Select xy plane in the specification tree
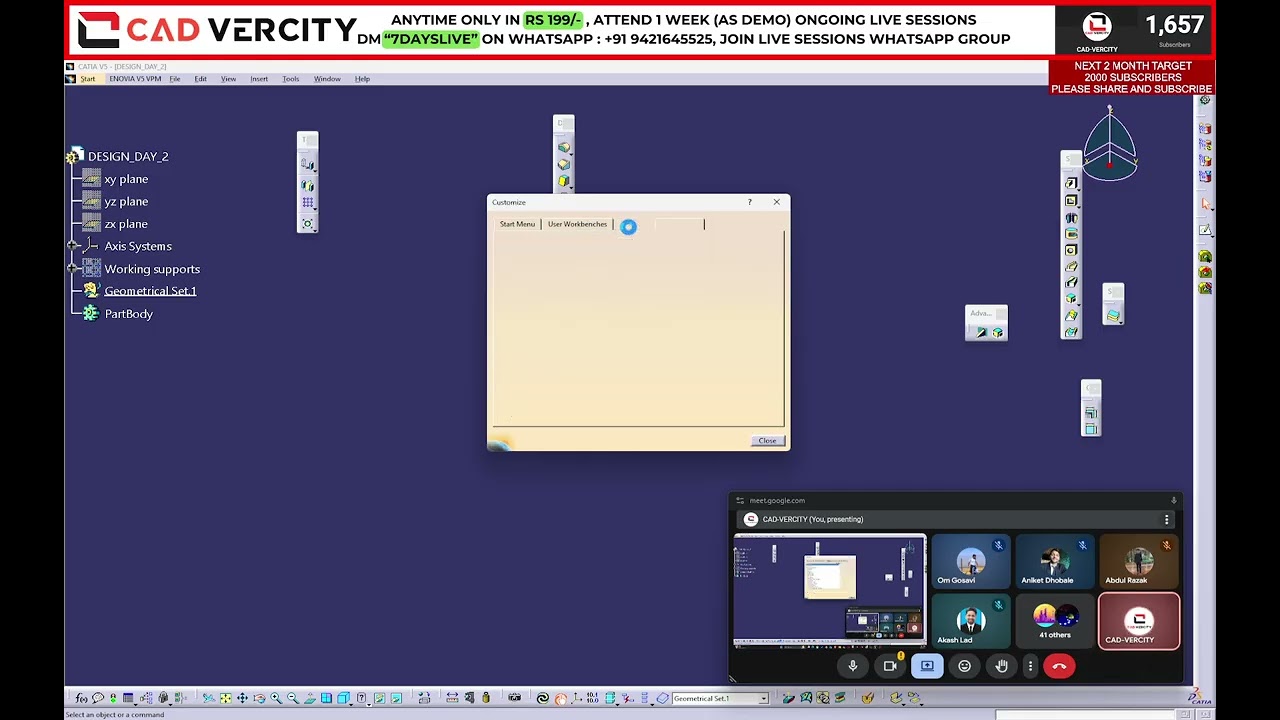The height and width of the screenshot is (720, 1280). [126, 179]
